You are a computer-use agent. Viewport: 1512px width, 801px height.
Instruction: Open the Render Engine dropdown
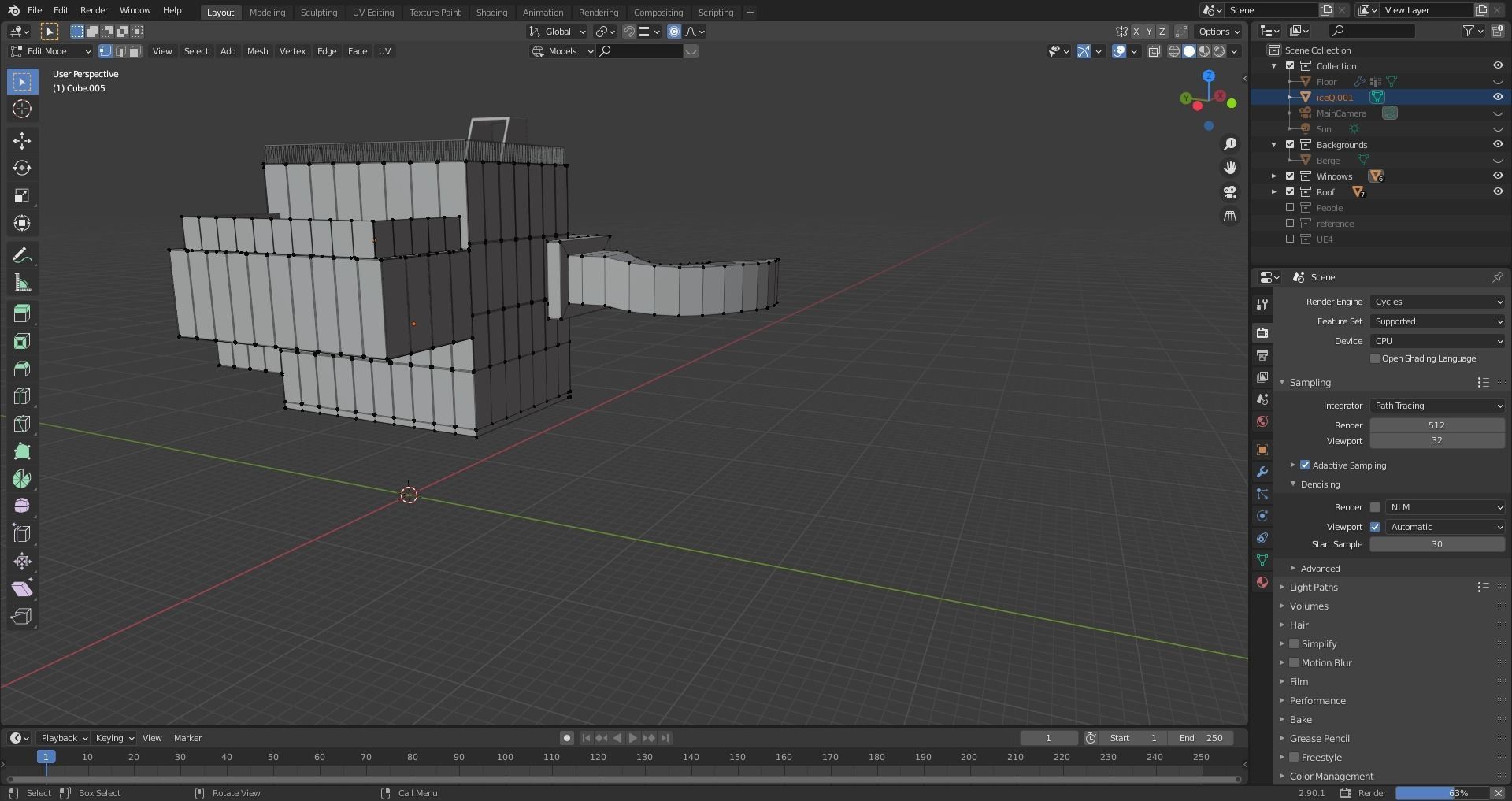tap(1438, 302)
